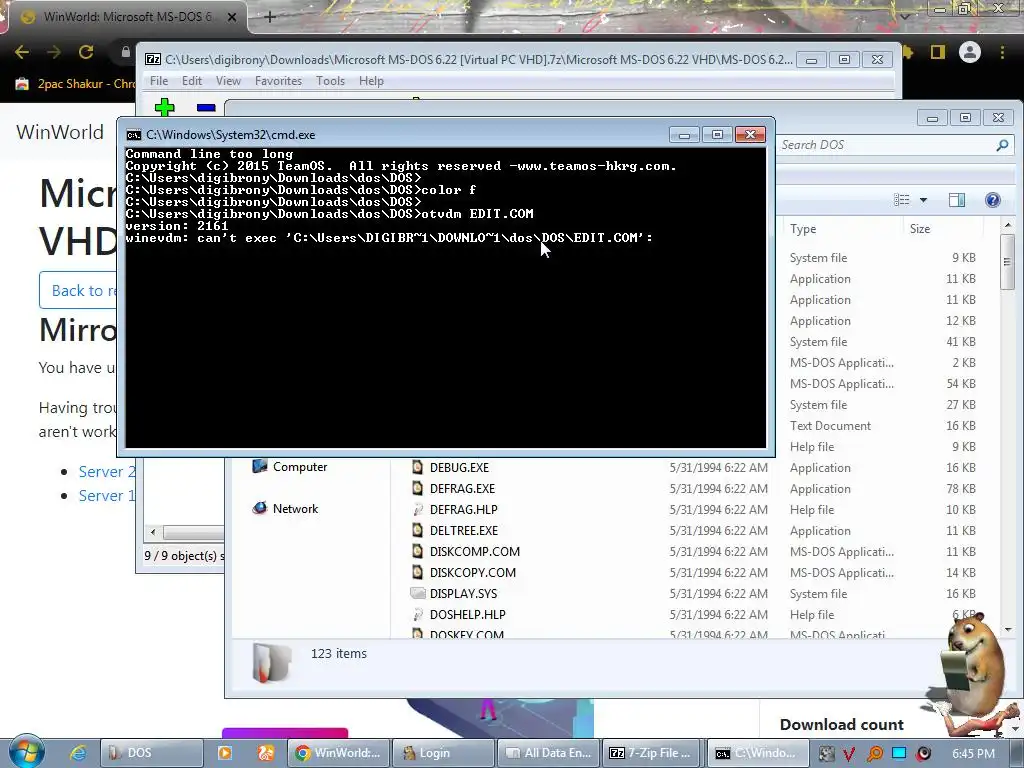Click the DOSHELP.HLP file icon

[x=417, y=614]
